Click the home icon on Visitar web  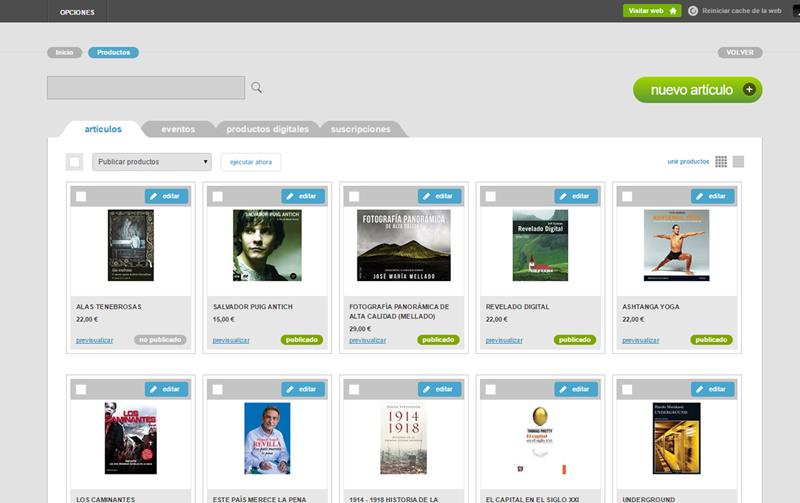673,11
